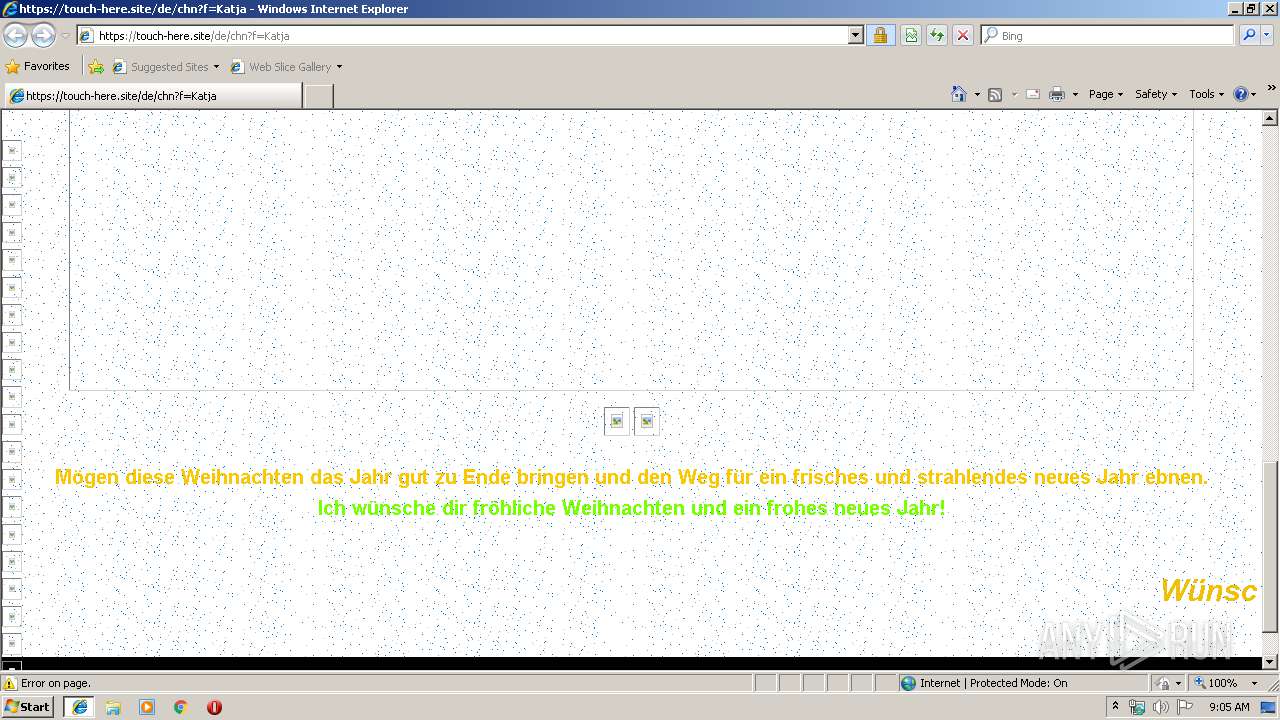Refresh the page with green arrows
Screen dimensions: 1280x720
[937, 35]
